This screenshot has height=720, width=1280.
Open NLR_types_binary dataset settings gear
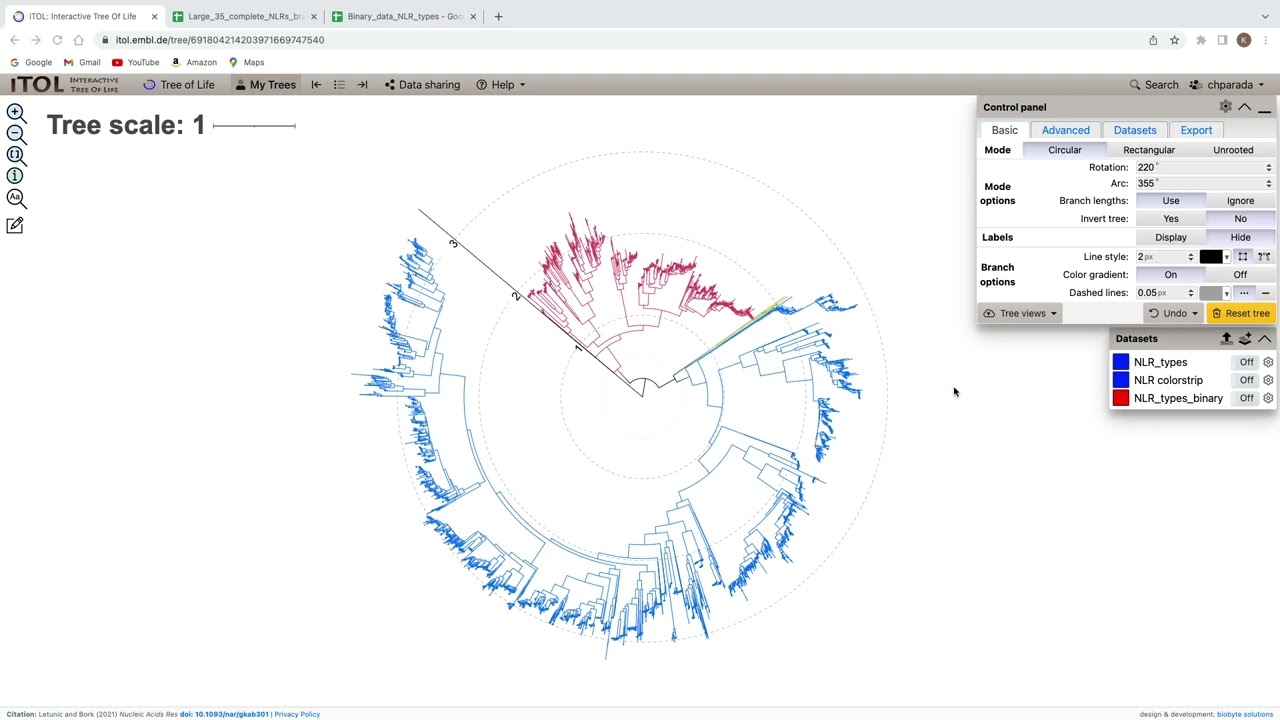[1268, 398]
